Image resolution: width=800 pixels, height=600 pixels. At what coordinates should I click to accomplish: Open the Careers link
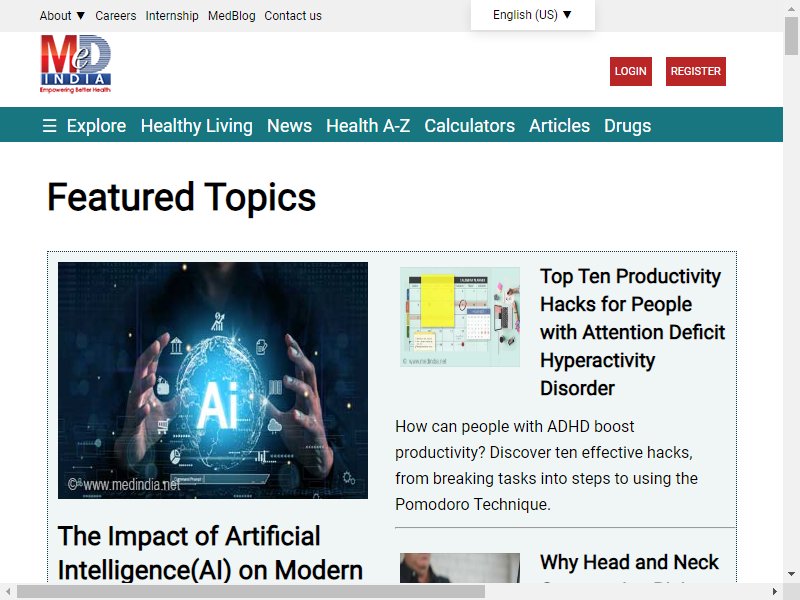click(116, 16)
